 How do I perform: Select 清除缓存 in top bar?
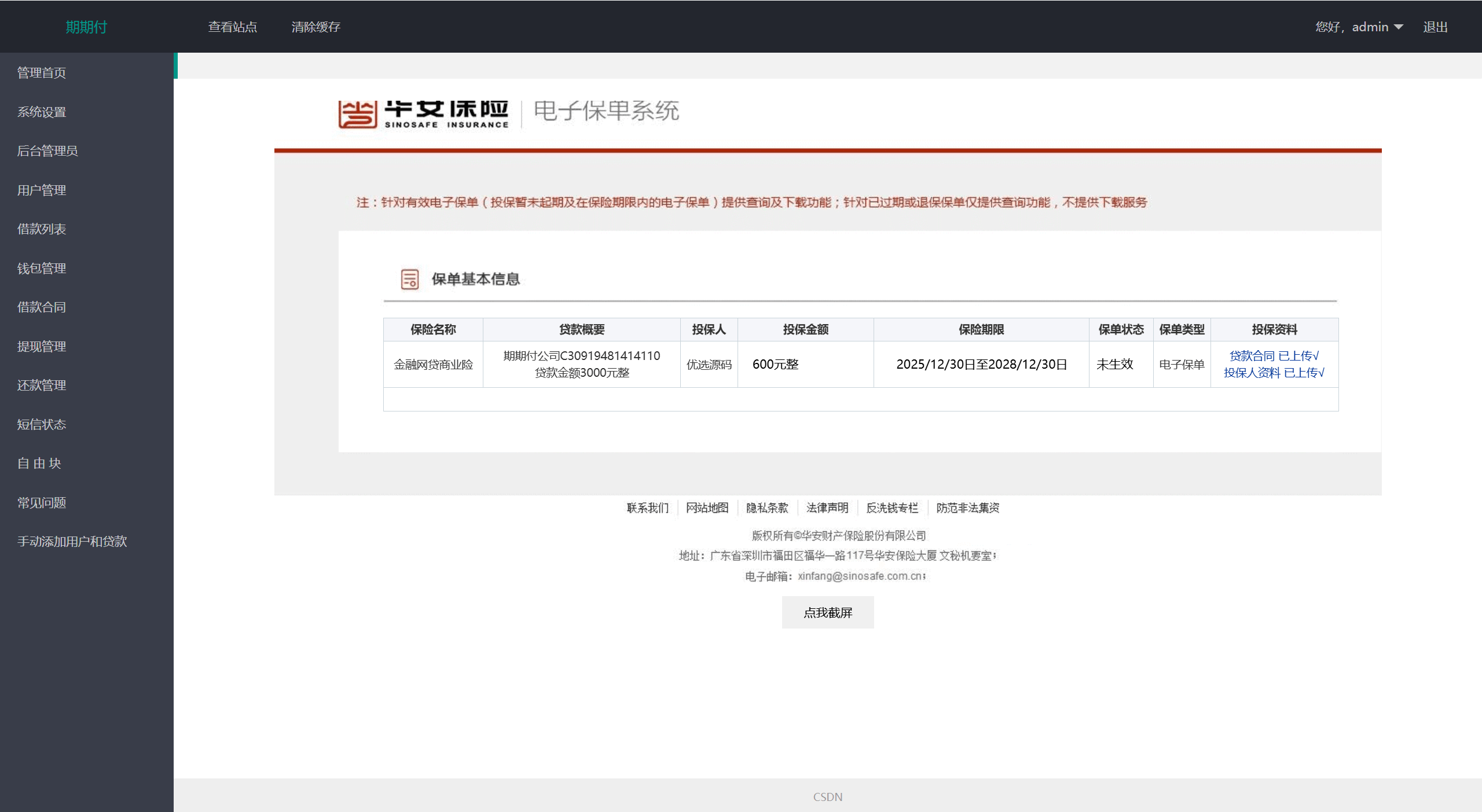[x=316, y=27]
